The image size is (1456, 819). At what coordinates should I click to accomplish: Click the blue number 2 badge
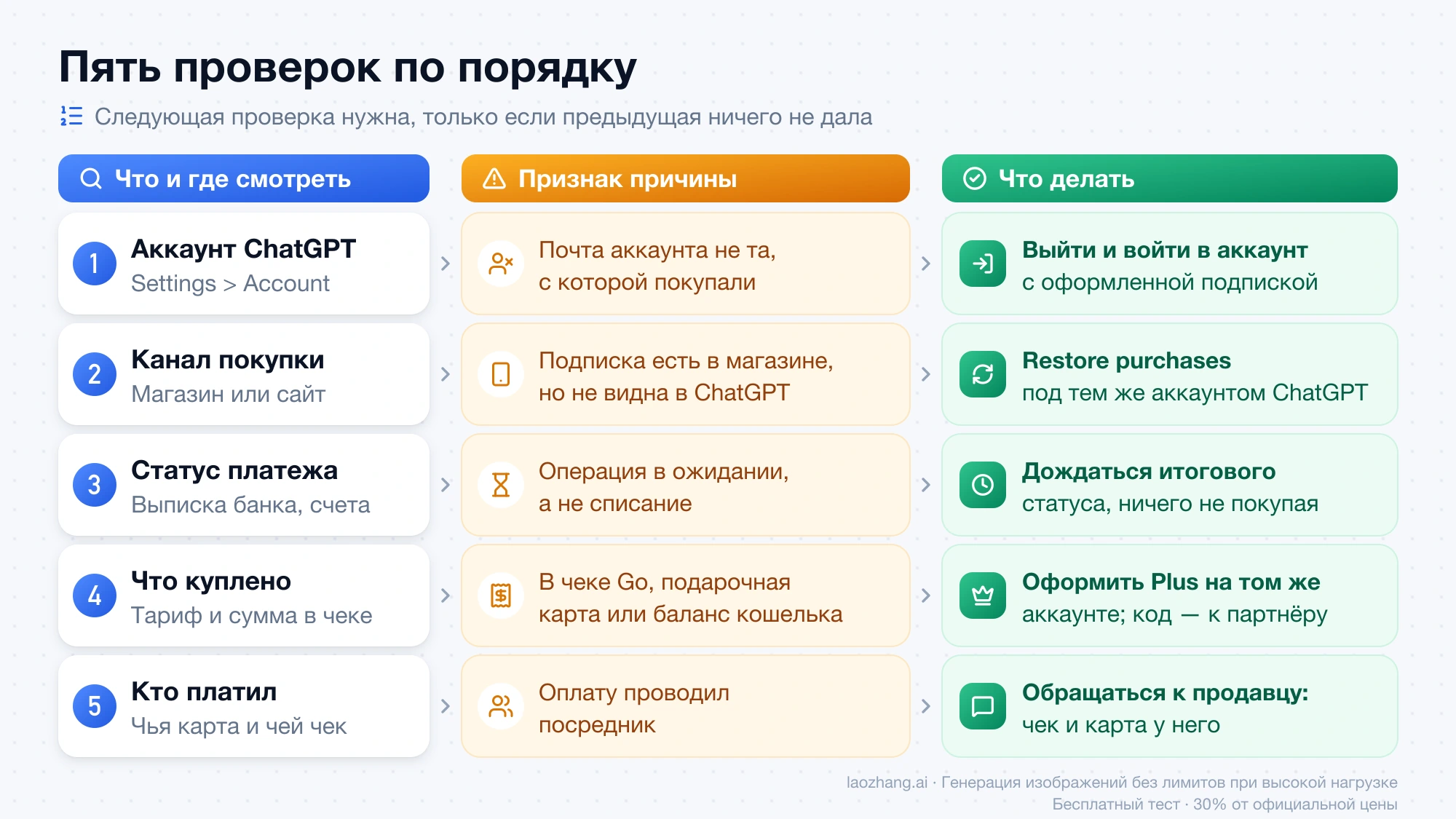(95, 374)
